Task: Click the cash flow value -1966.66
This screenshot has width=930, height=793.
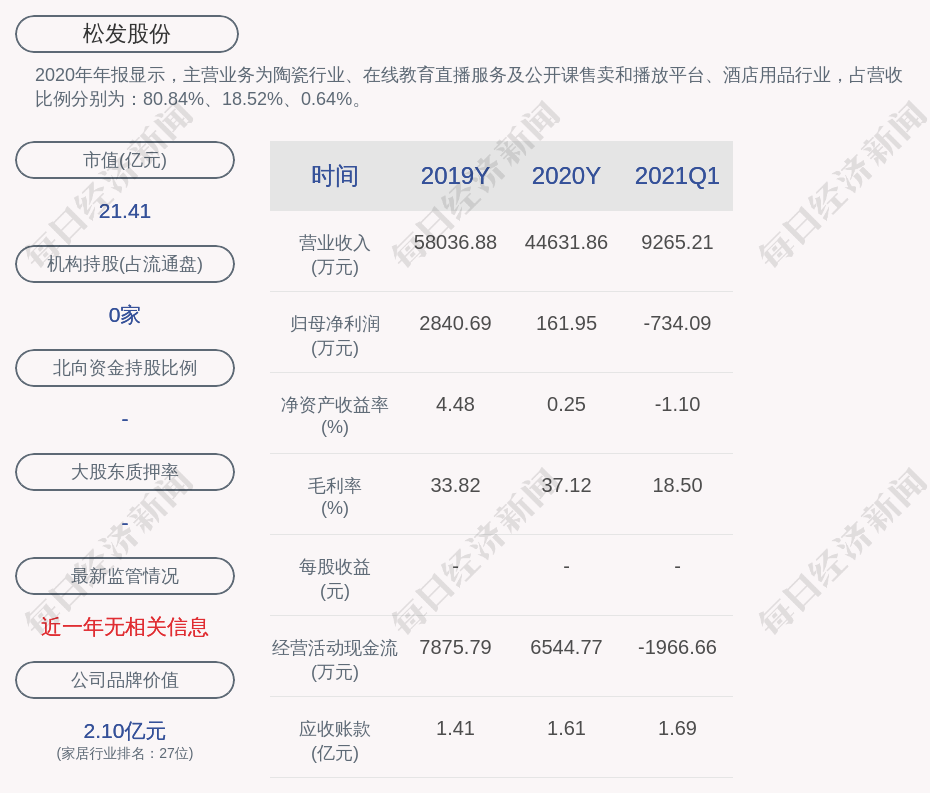Action: pos(677,648)
